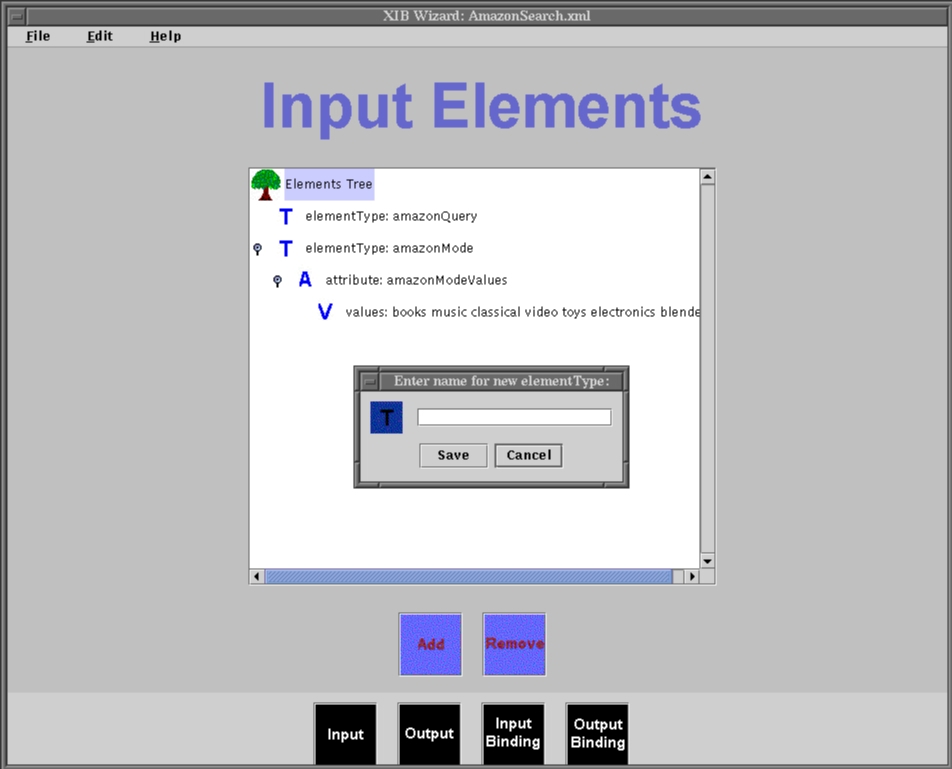The height and width of the screenshot is (769, 952).
Task: Focus the new elementType name field
Action: (514, 417)
